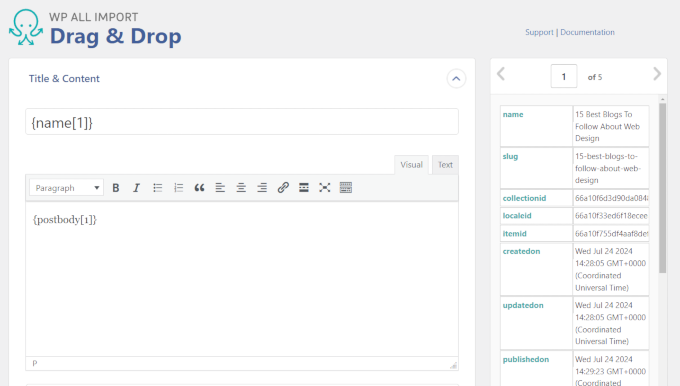The height and width of the screenshot is (386, 680).
Task: Open the Documentation link
Action: 587,32
